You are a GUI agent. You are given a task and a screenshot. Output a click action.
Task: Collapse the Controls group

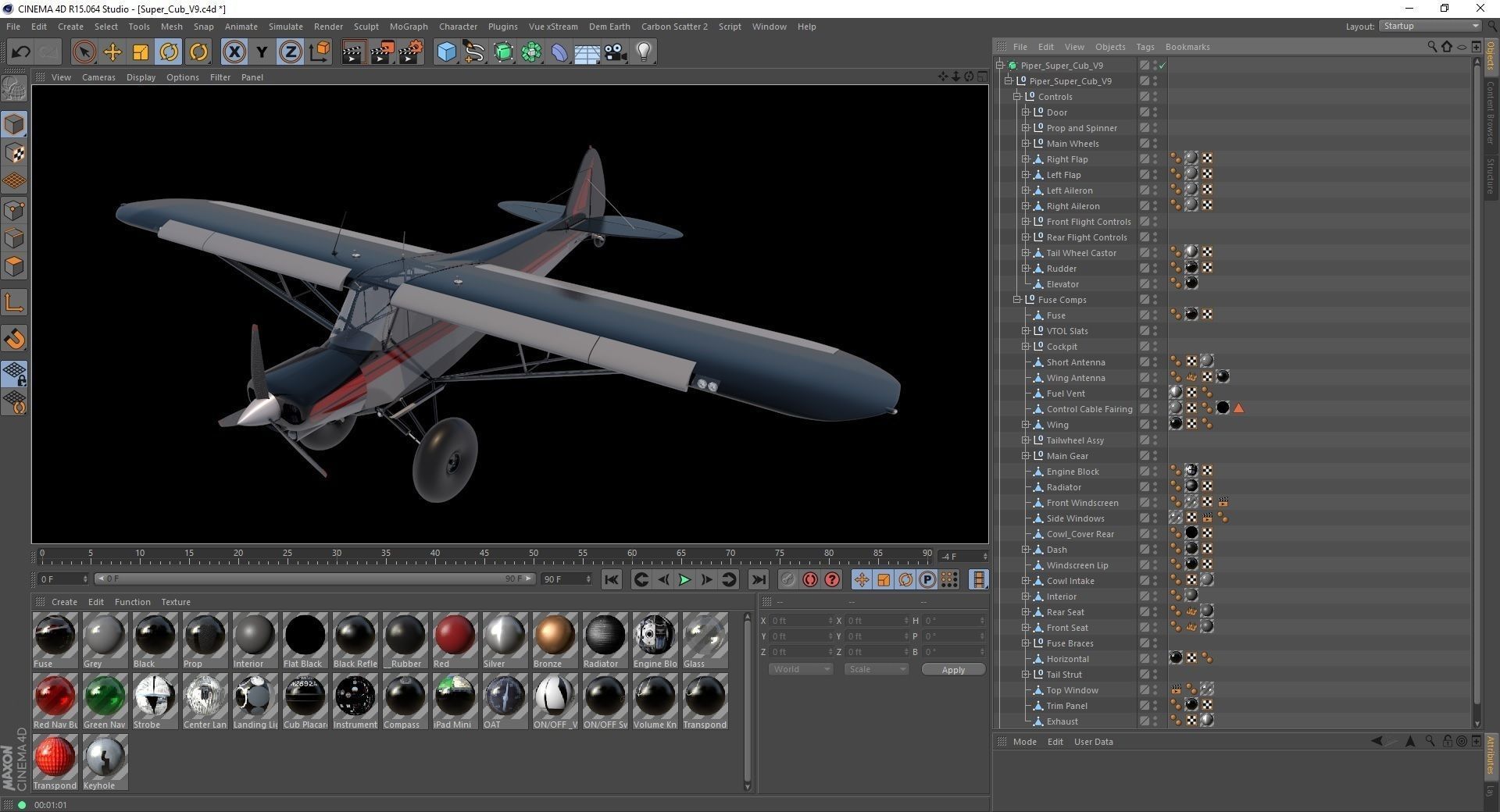[1017, 97]
